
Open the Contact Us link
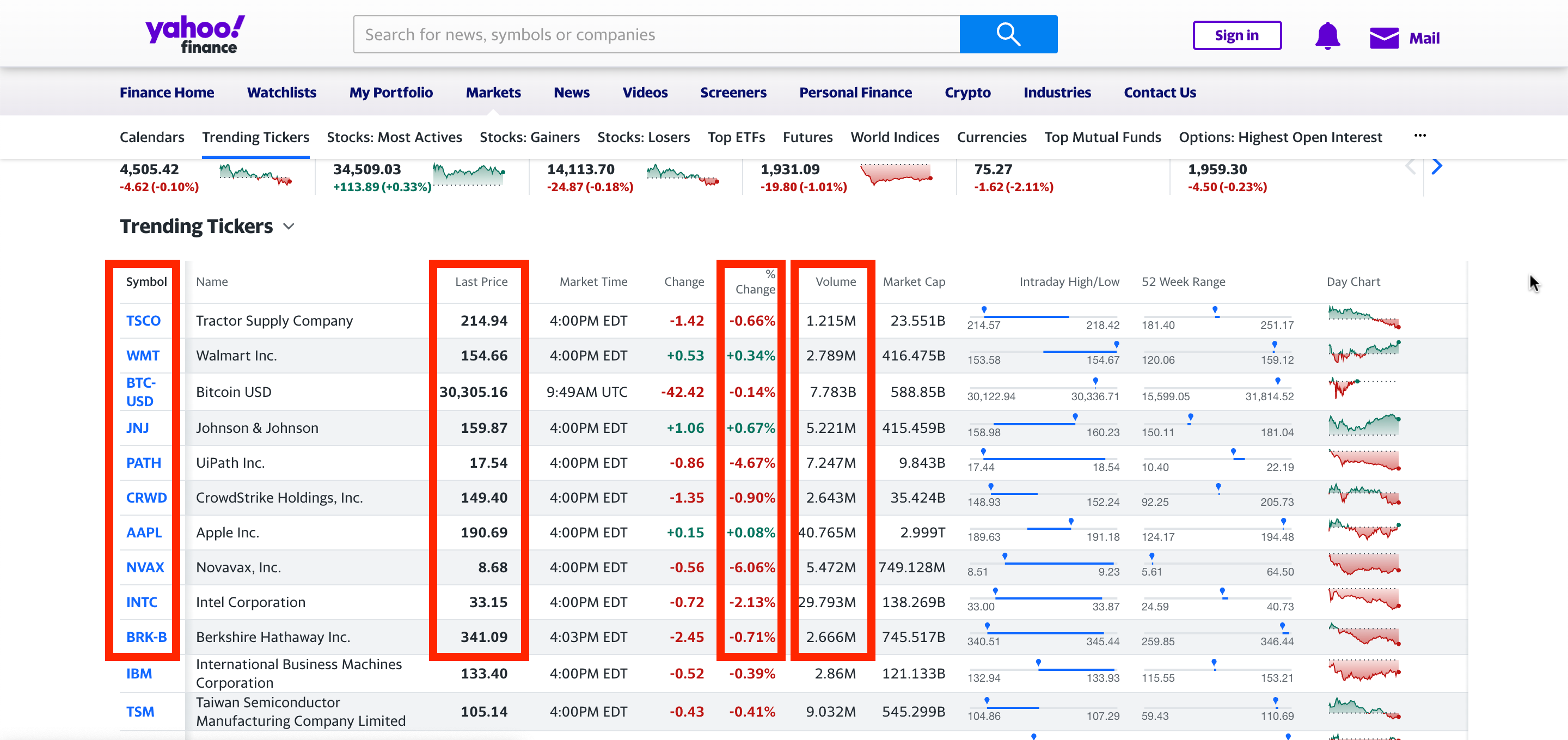pos(1160,93)
